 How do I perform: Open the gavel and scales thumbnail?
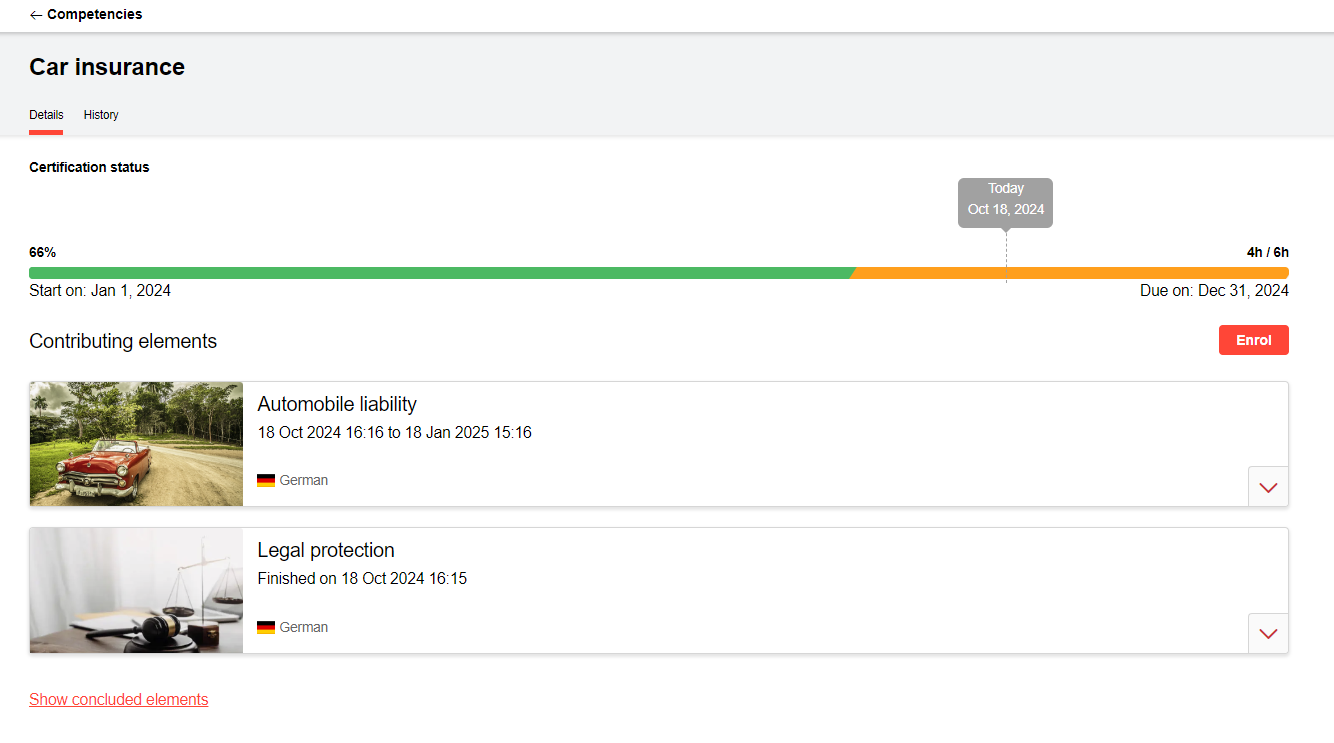click(136, 591)
